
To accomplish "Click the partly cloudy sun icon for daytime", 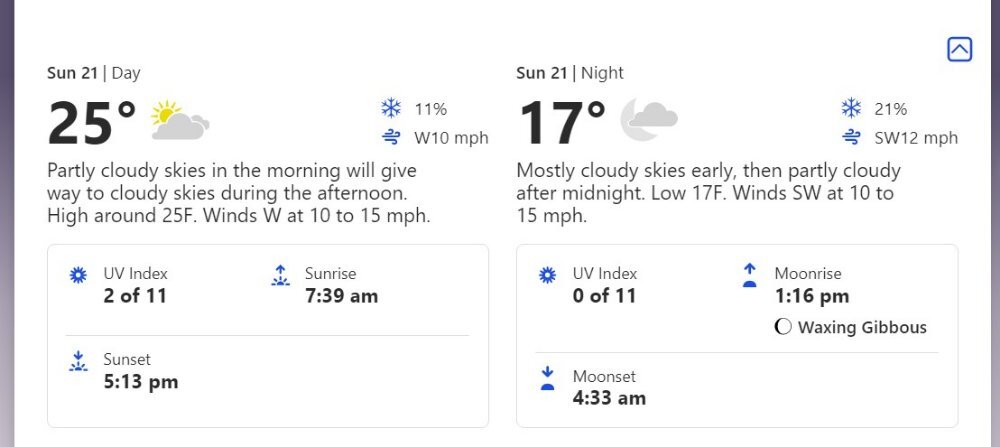I will [x=180, y=120].
